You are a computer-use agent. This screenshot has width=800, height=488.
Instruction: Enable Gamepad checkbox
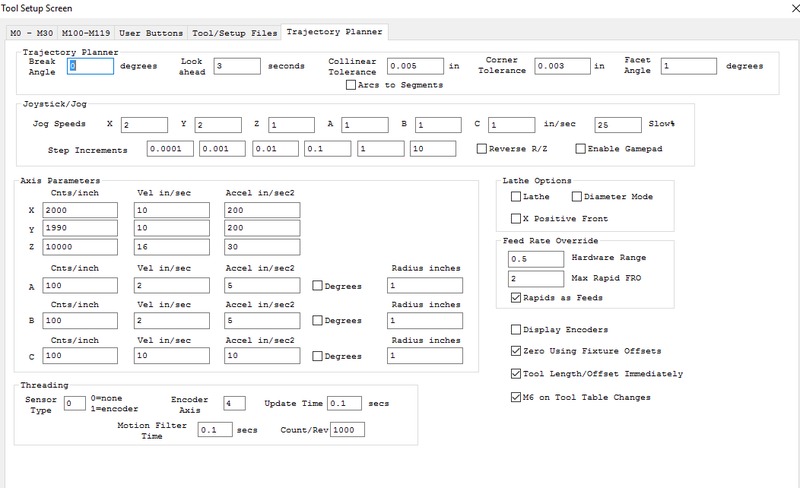(x=581, y=149)
